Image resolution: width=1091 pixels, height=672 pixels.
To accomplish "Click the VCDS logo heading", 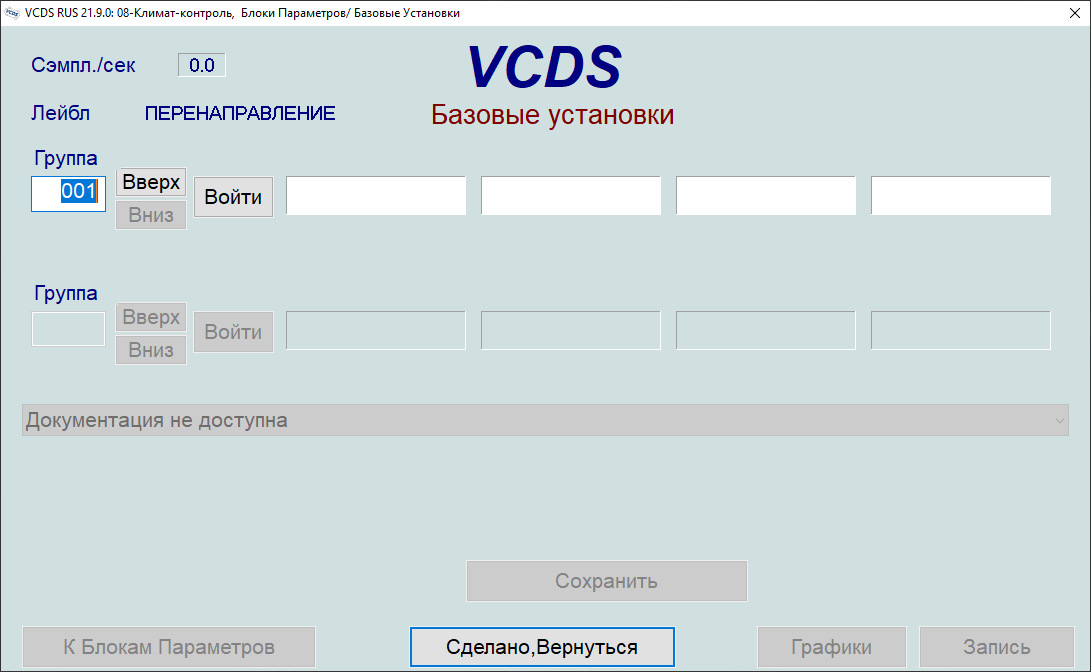I will tap(544, 67).
